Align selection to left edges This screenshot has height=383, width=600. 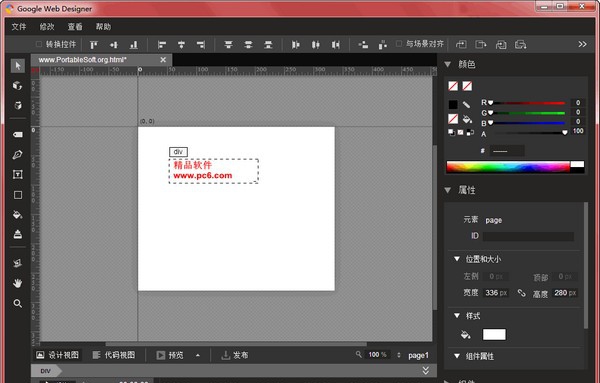pos(162,45)
